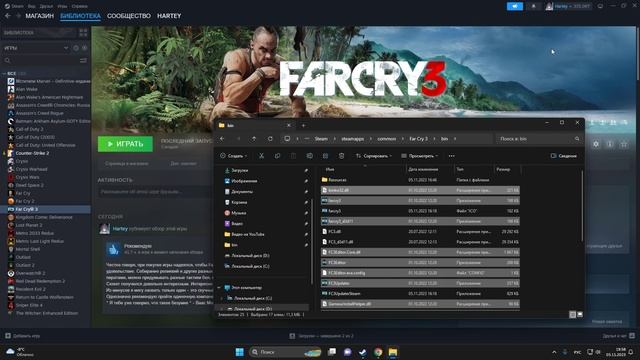Click the steamapps breadcrumb in address bar
This screenshot has height=360, width=640.
[352, 139]
